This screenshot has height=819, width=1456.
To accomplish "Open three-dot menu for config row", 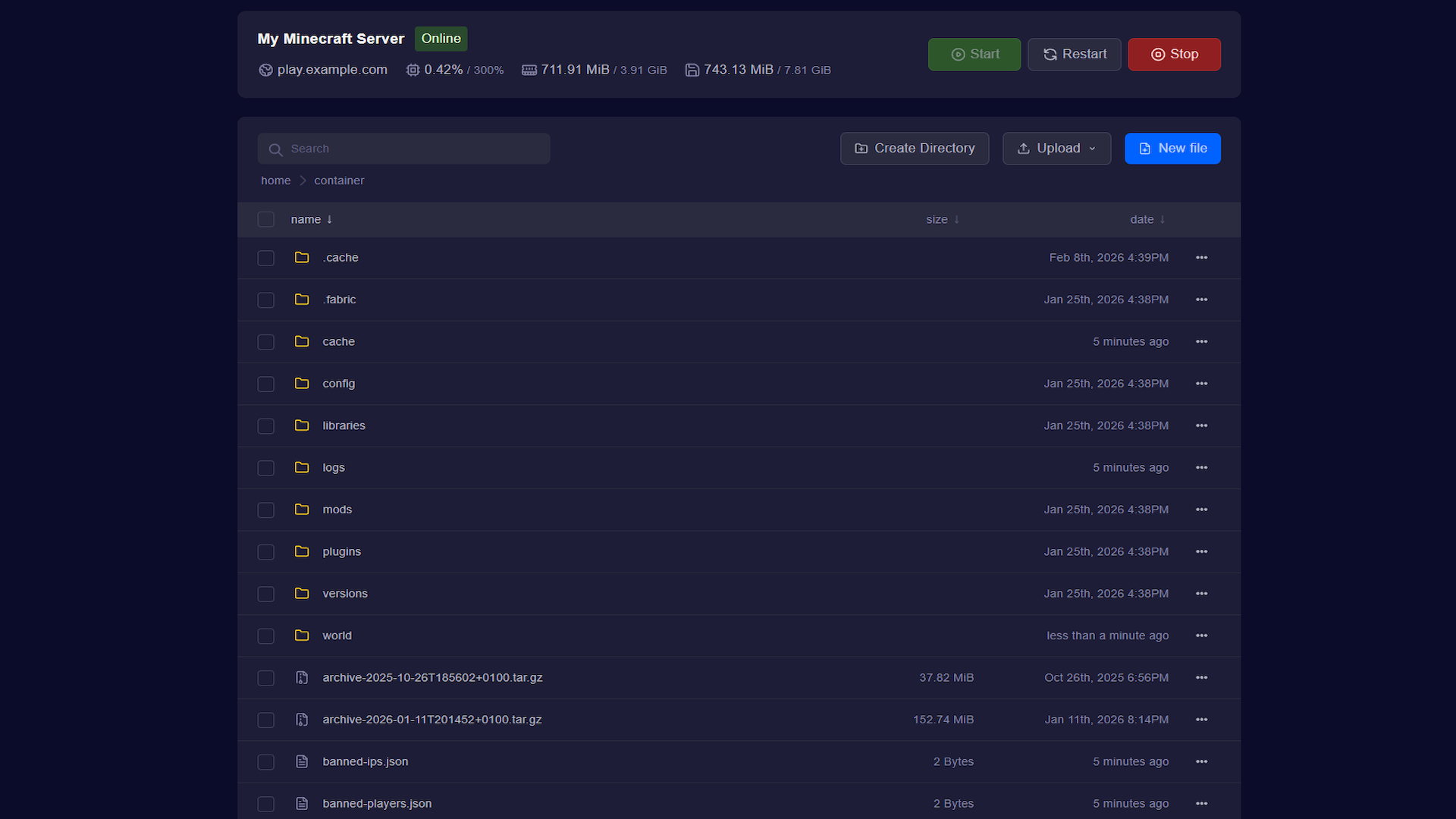I will coord(1201,384).
